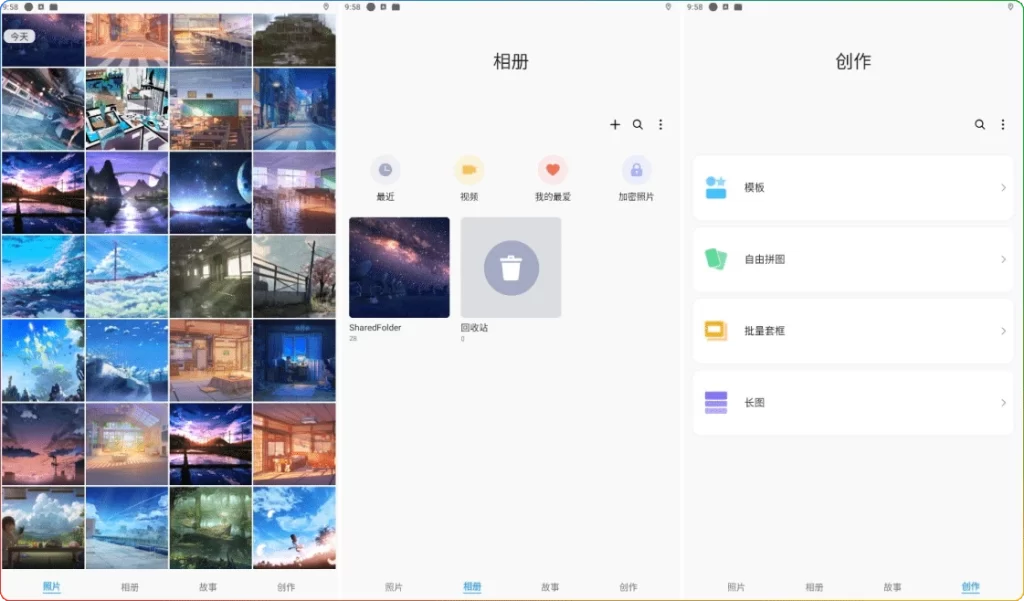Select the batch frames (批量套框) icon
Image resolution: width=1024 pixels, height=601 pixels.
pyautogui.click(x=716, y=331)
